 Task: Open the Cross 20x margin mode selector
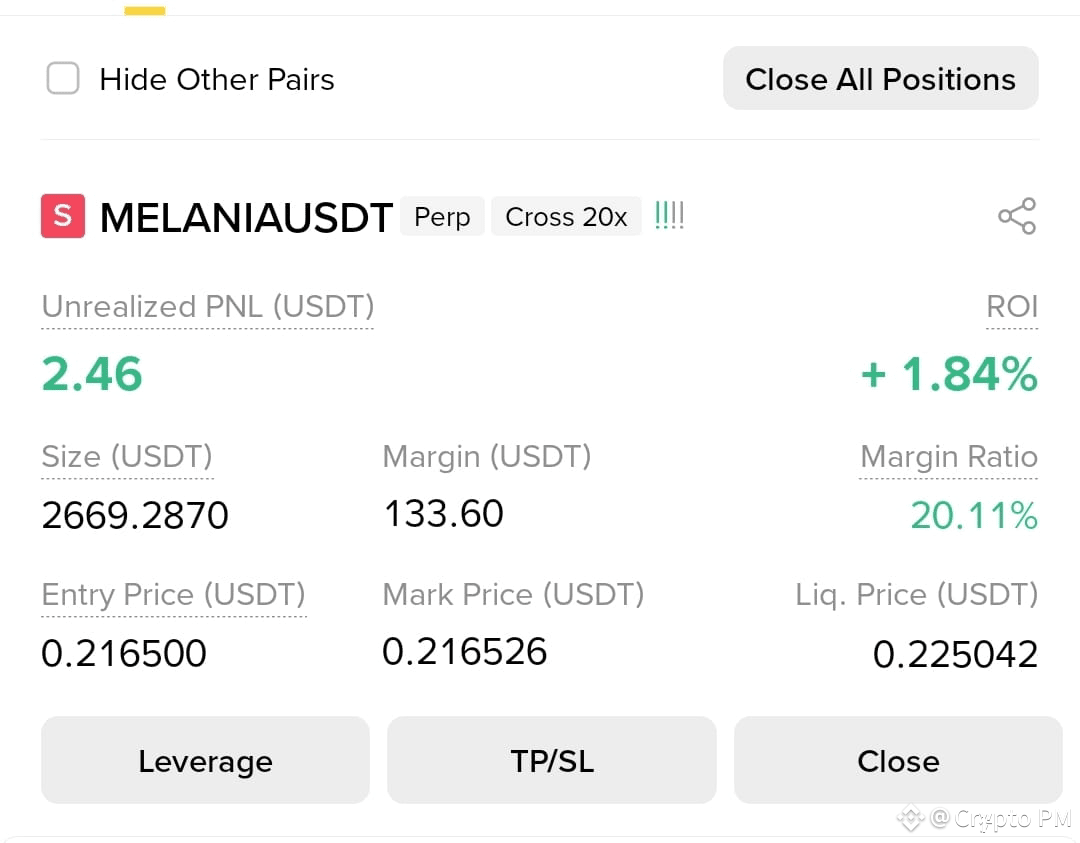click(x=566, y=216)
